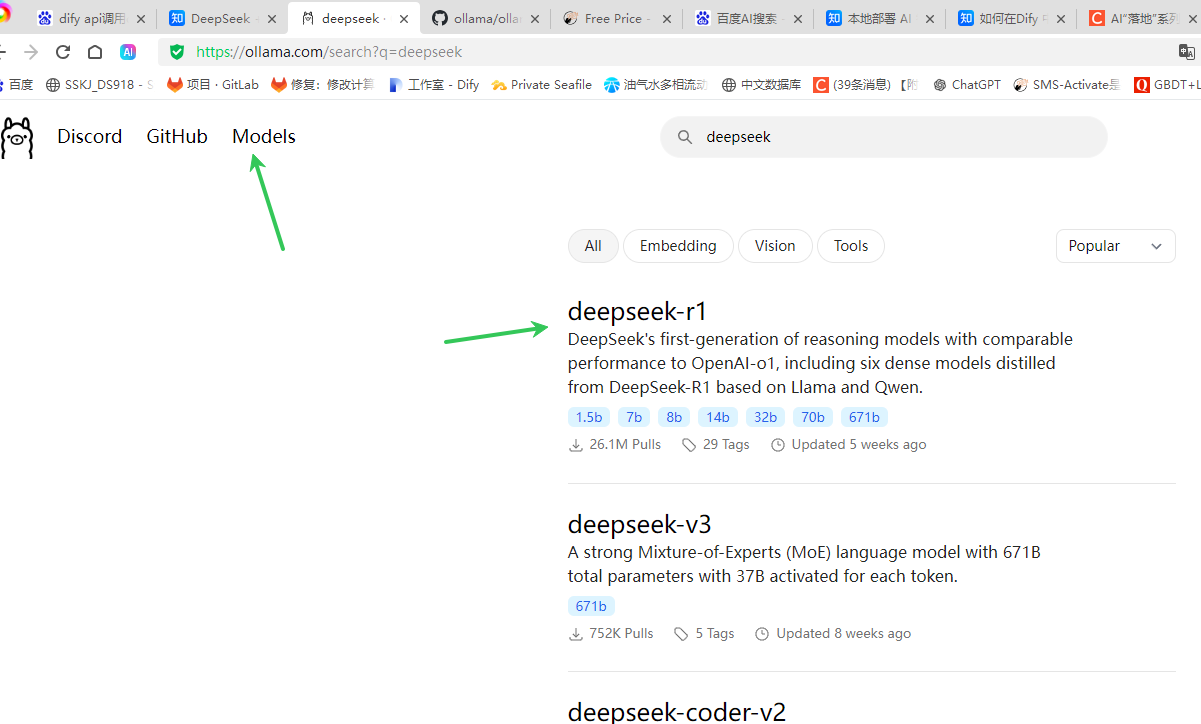
Task: Reload the page with the refresh icon
Action: [x=63, y=52]
